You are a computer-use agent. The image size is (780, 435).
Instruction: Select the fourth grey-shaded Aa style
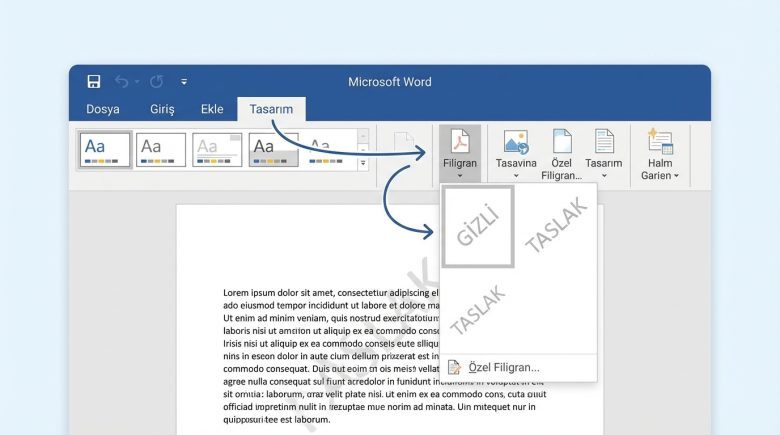[x=273, y=150]
